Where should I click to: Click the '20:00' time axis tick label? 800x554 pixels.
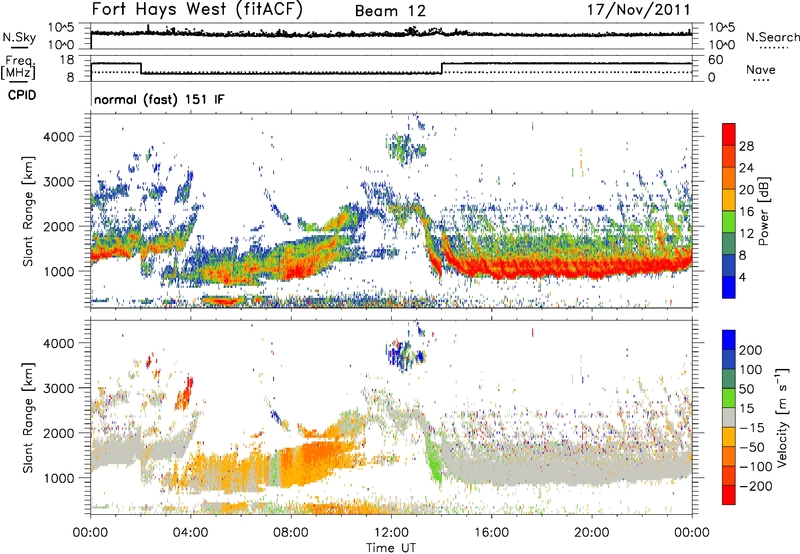[591, 533]
